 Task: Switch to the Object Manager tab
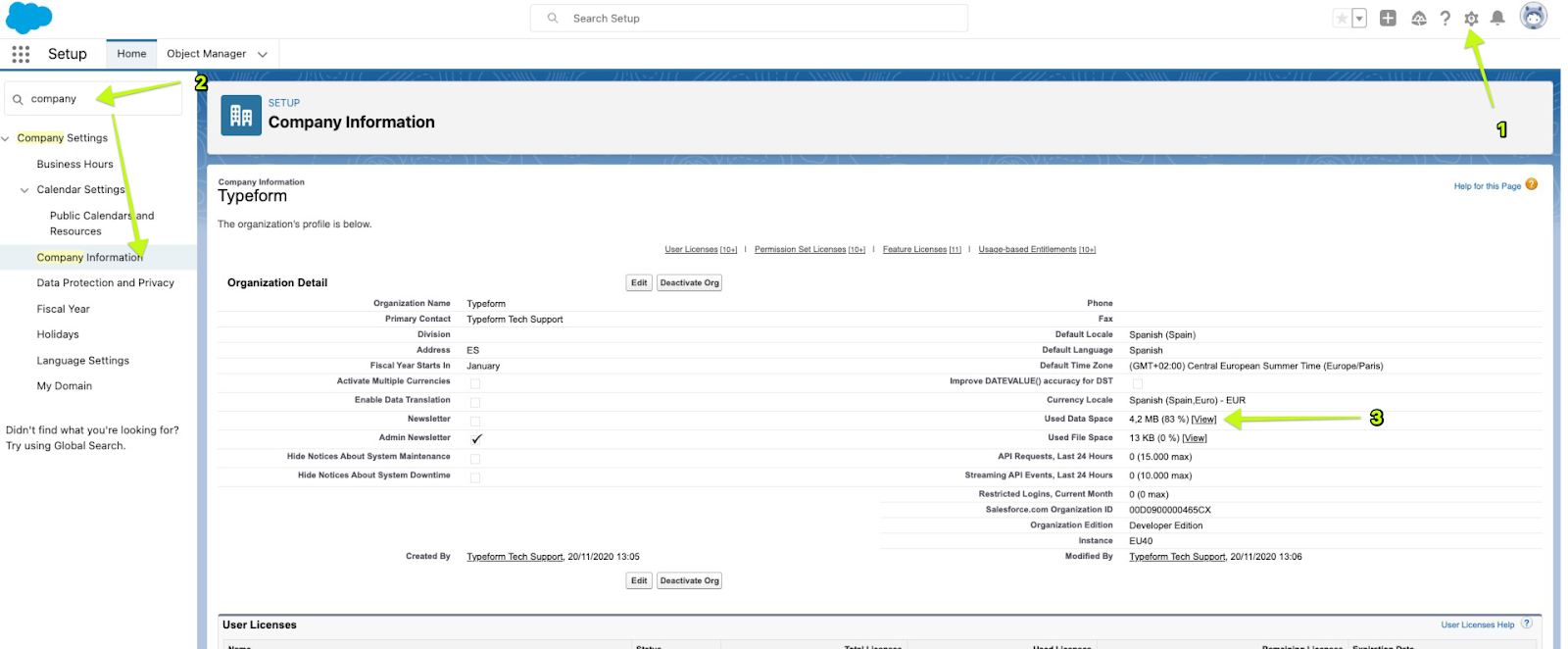pyautogui.click(x=207, y=54)
